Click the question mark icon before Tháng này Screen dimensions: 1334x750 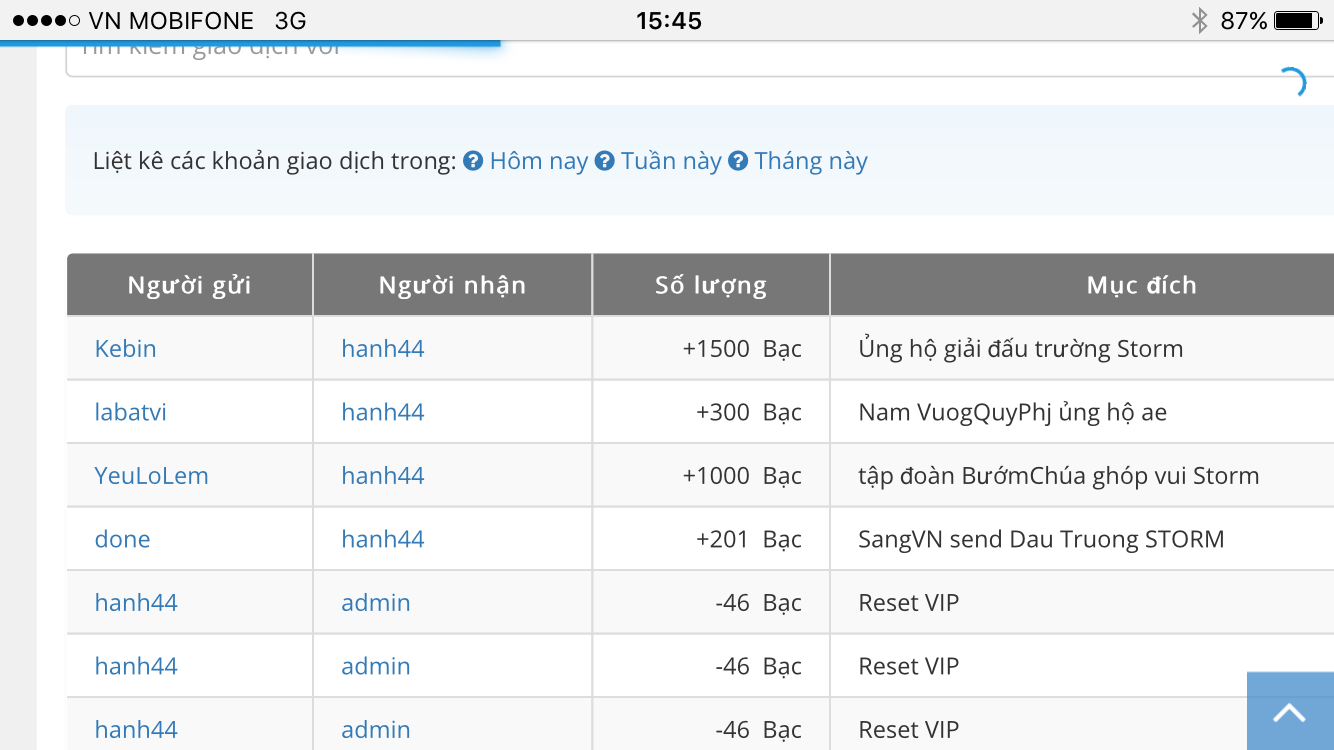click(x=738, y=161)
